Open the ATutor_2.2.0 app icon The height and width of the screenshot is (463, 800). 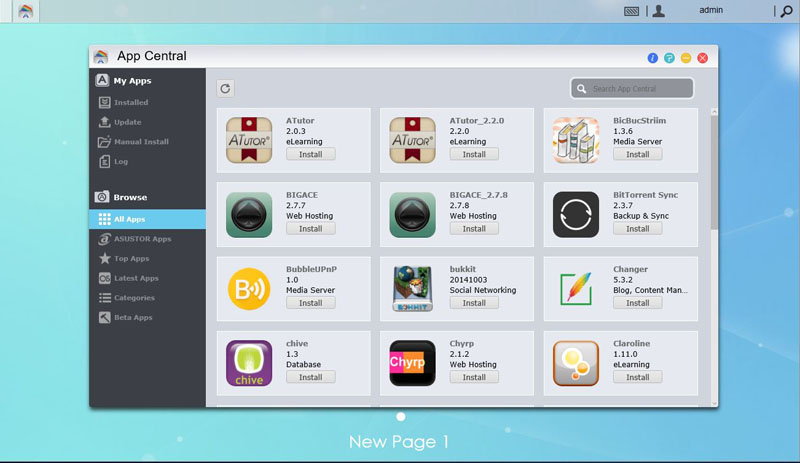[x=412, y=140]
